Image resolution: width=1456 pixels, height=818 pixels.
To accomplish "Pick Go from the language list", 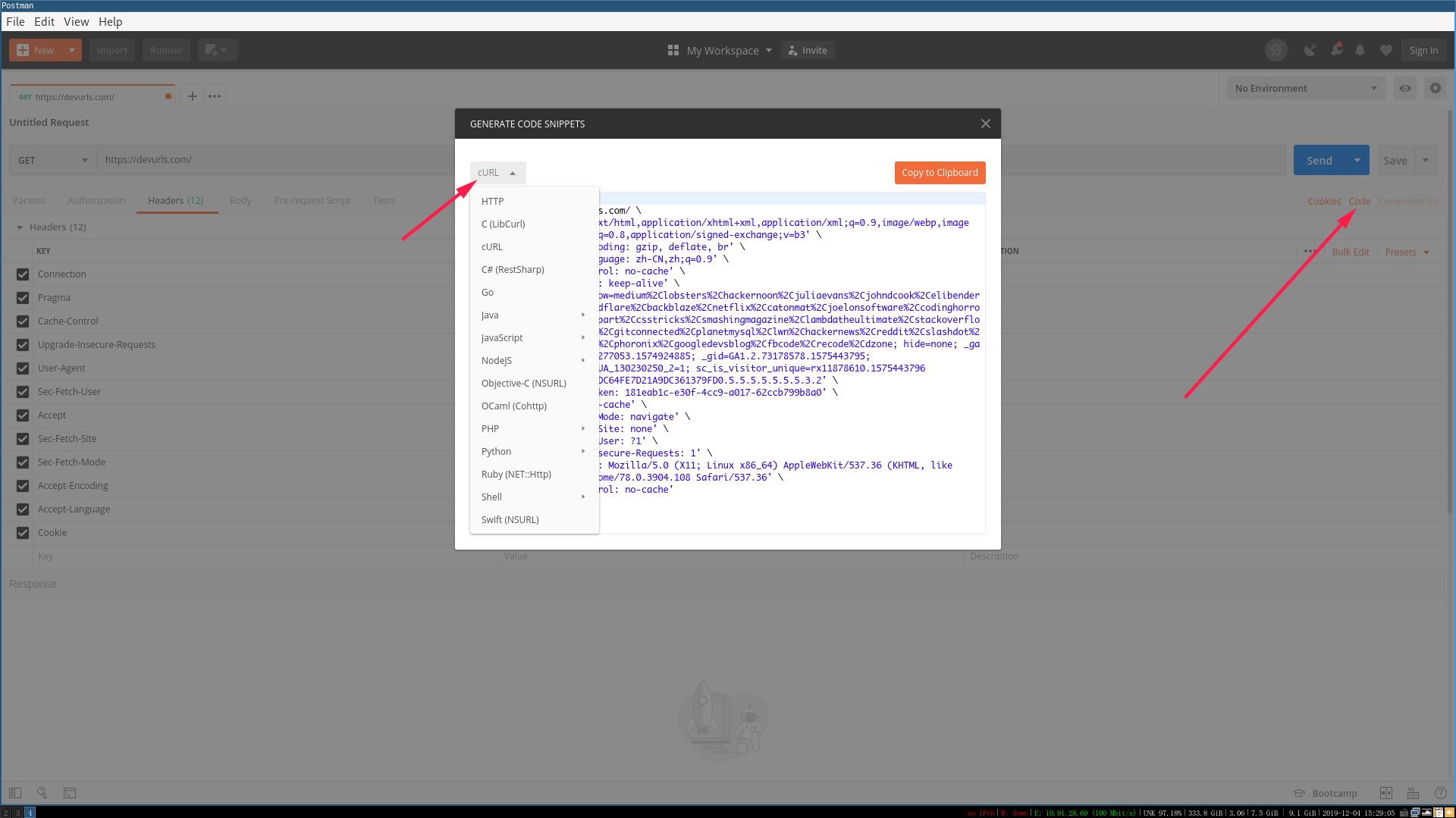I will pos(535,292).
